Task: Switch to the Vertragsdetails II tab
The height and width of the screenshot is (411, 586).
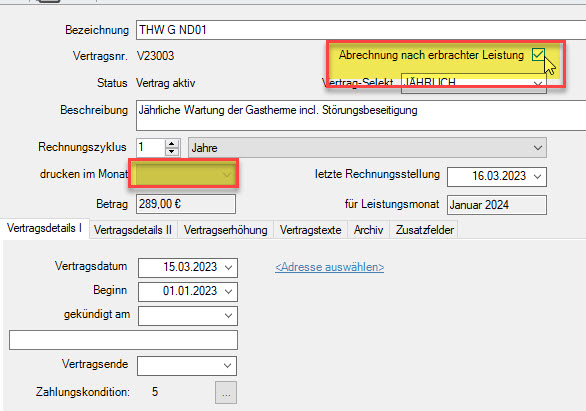Action: tap(133, 230)
